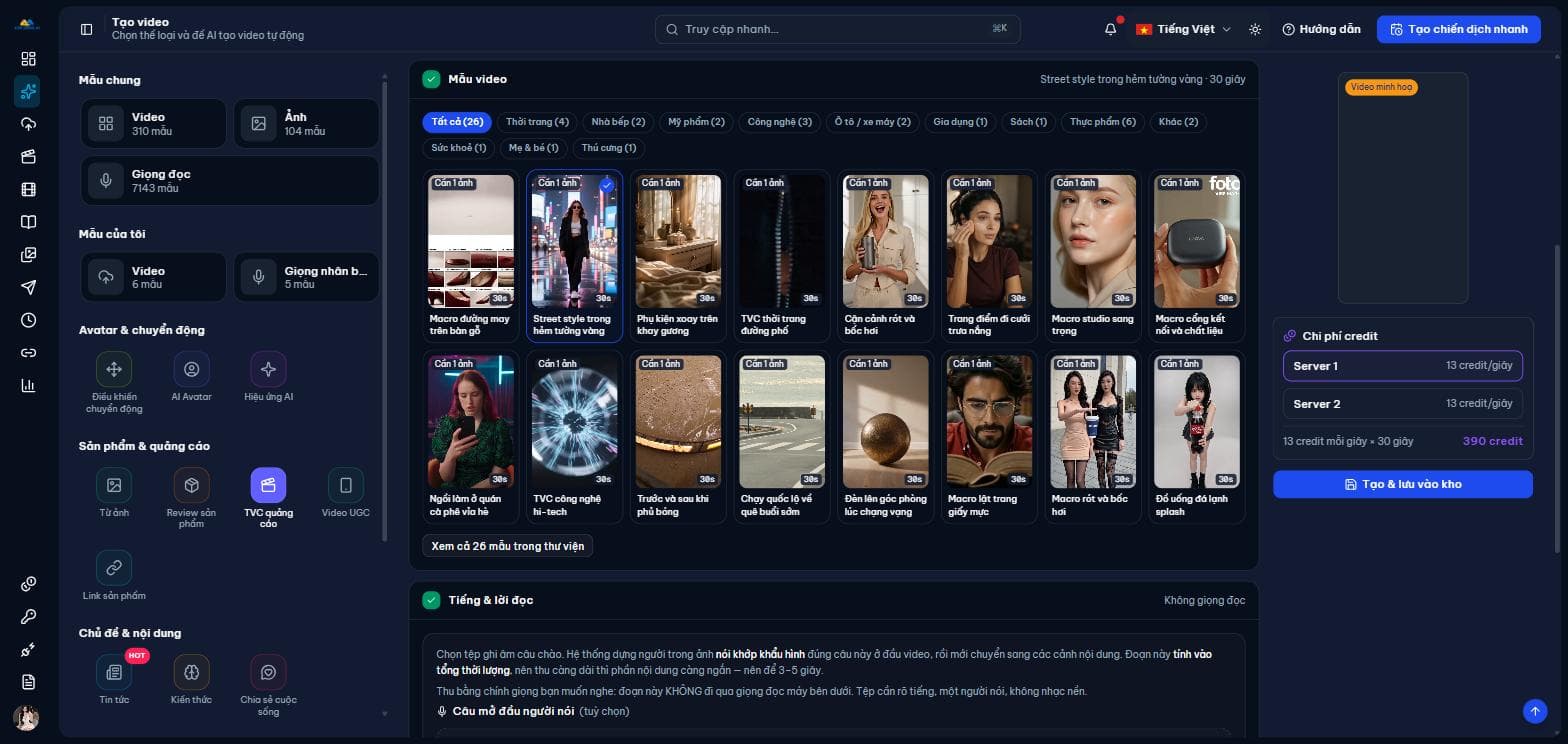Open Ảnh 104 mẫu card
The height and width of the screenshot is (744, 1568).
click(x=306, y=124)
